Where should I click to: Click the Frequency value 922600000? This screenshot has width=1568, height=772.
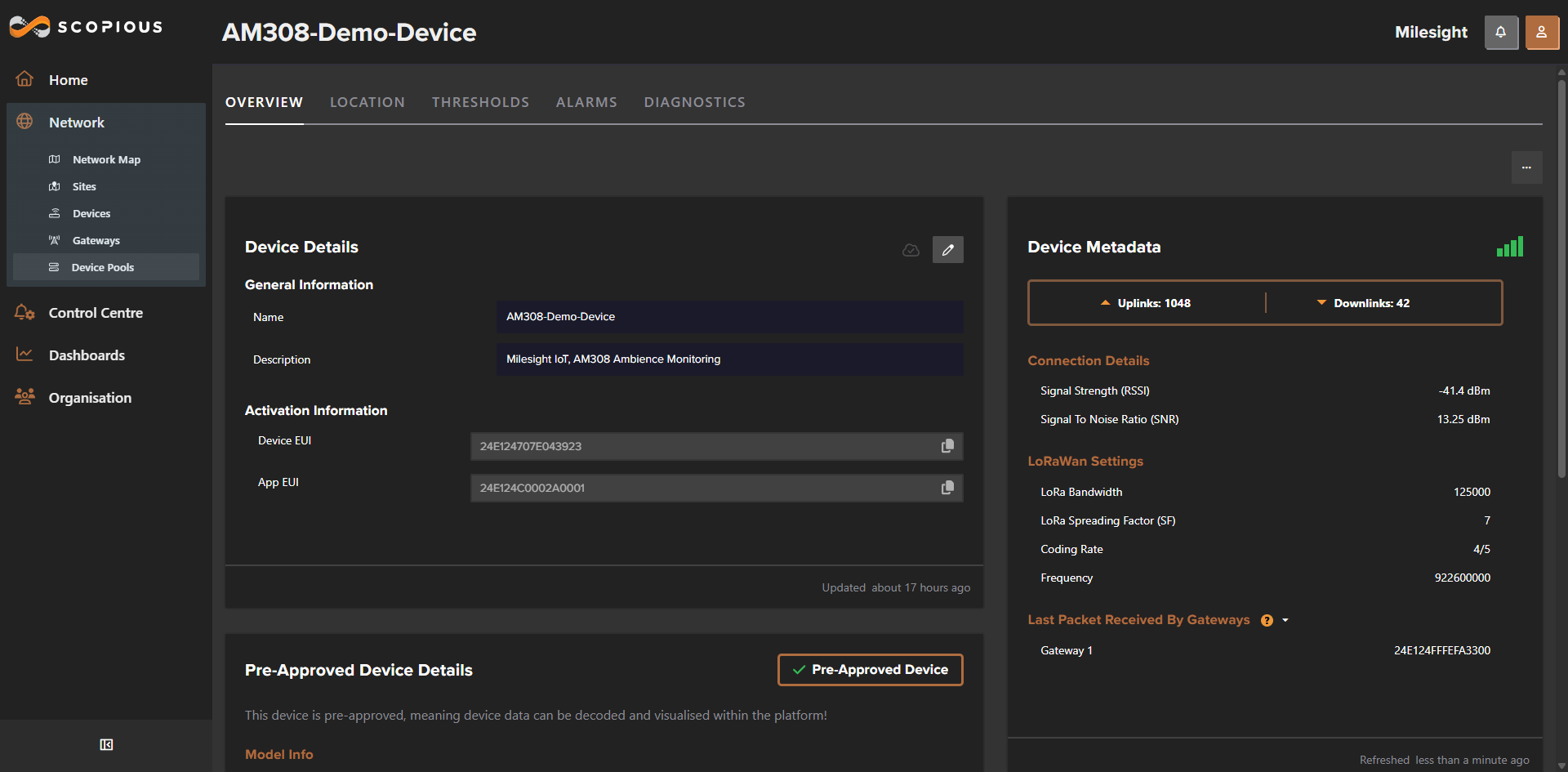click(x=1463, y=578)
